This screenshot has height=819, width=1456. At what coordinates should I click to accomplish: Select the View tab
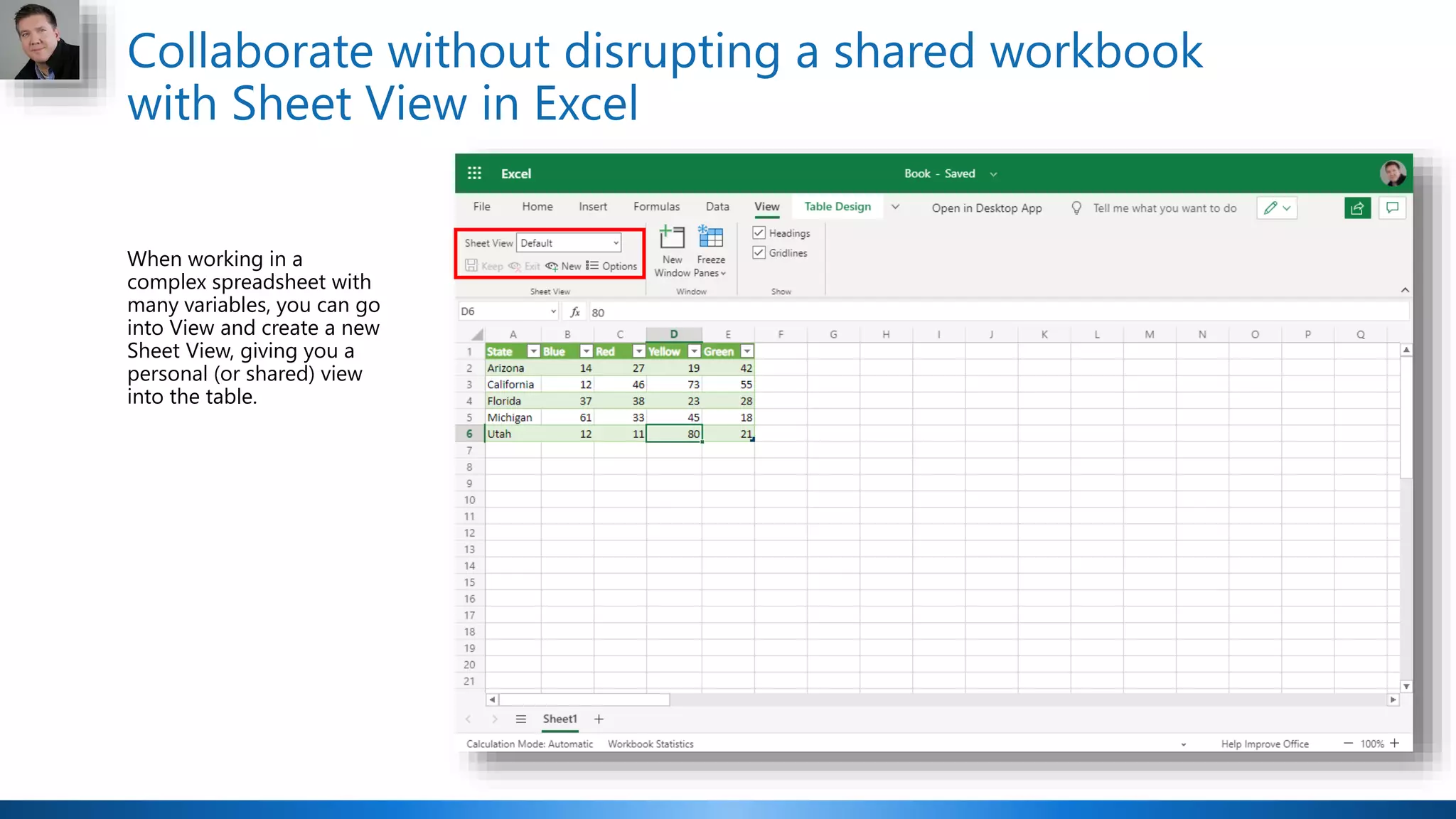tap(766, 206)
